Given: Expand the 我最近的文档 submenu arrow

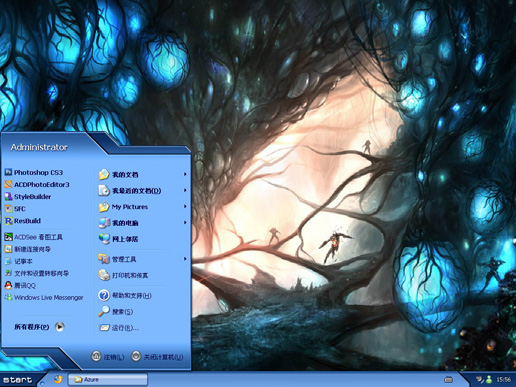Looking at the screenshot, I should point(185,190).
